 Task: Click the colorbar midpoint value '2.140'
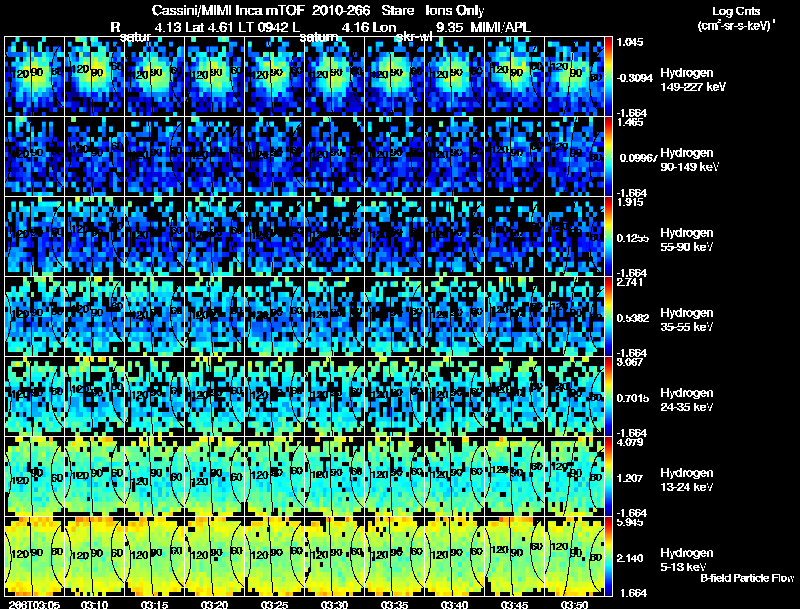pos(631,559)
